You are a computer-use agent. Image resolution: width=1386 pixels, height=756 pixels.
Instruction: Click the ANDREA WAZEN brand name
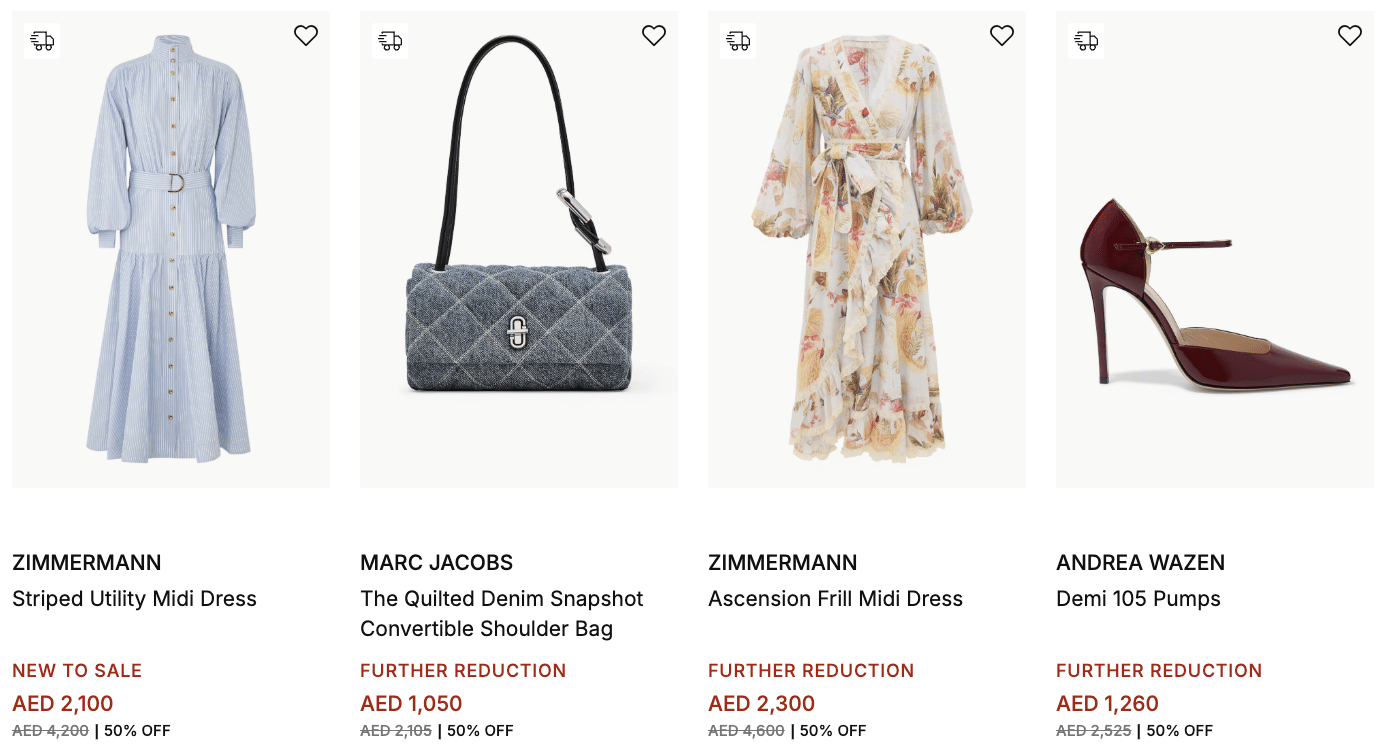1140,563
